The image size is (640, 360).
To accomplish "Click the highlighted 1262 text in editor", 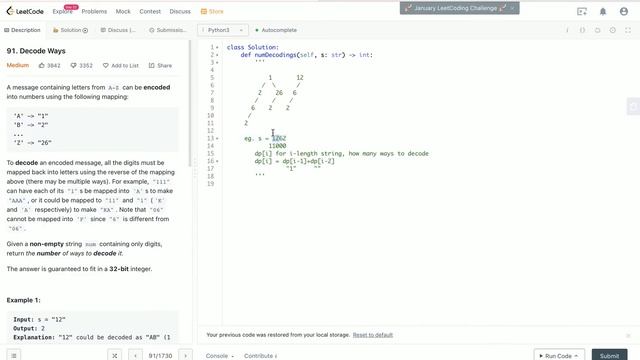I will click(279, 138).
